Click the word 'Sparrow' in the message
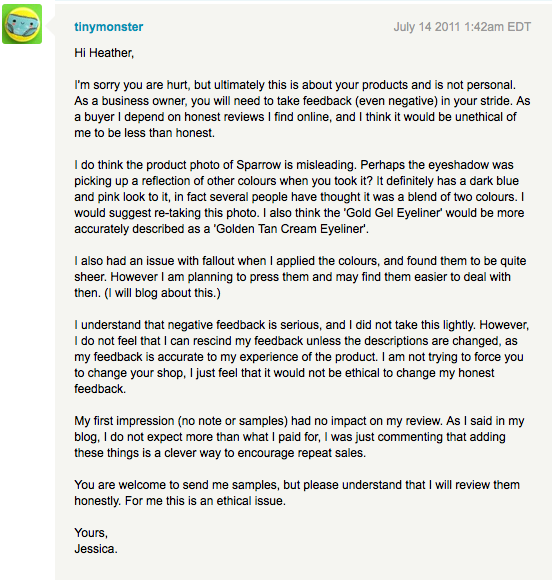 259,165
